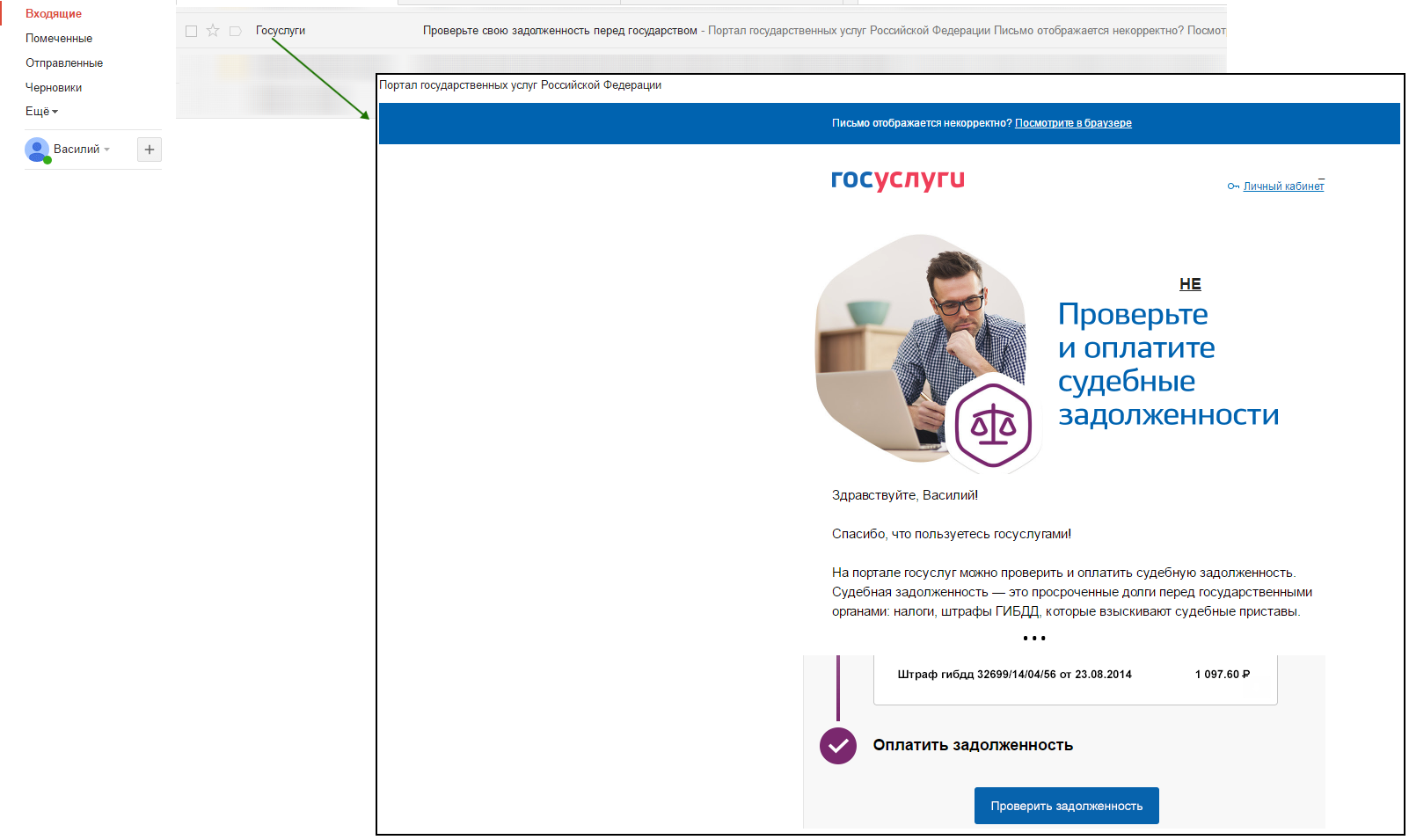Click the госуслуги logo in the email
1409x840 pixels.
(x=898, y=179)
